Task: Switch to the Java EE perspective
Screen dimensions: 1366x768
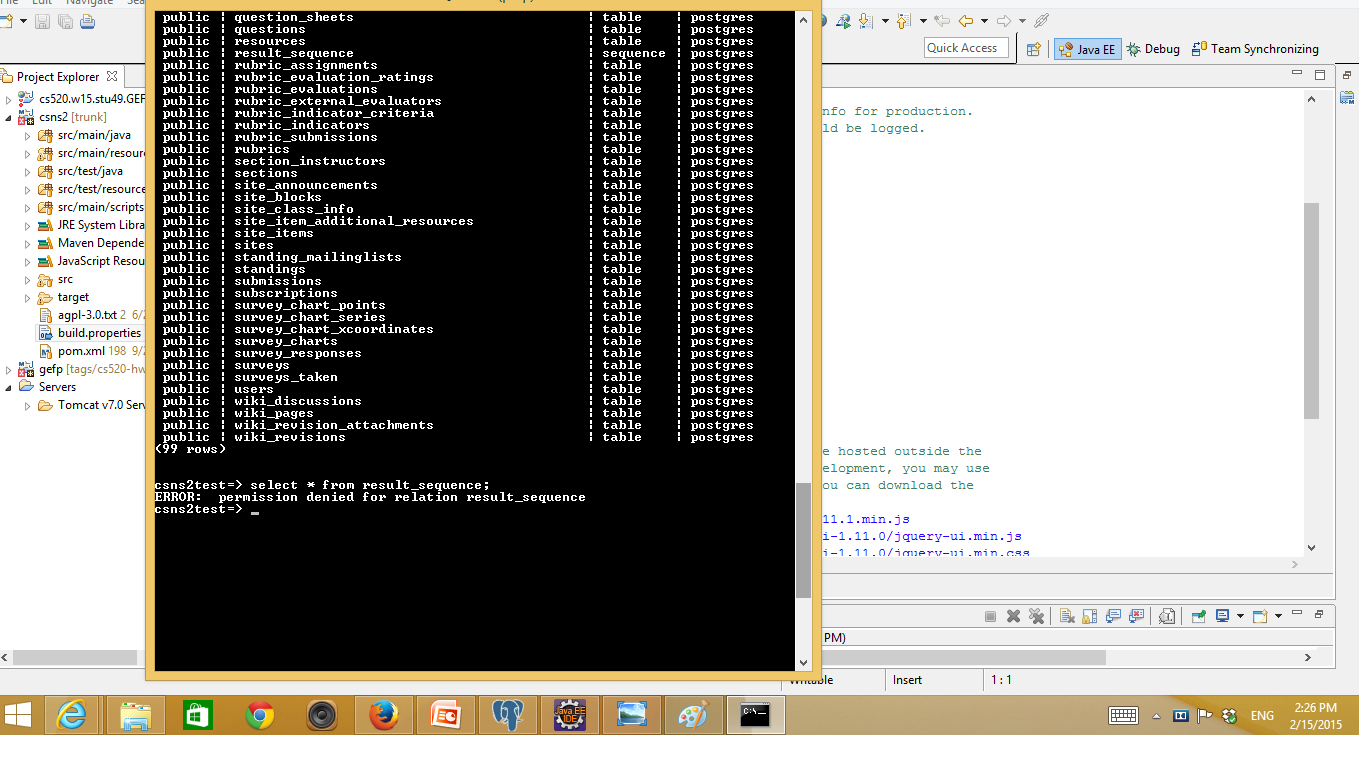Action: 1087,49
